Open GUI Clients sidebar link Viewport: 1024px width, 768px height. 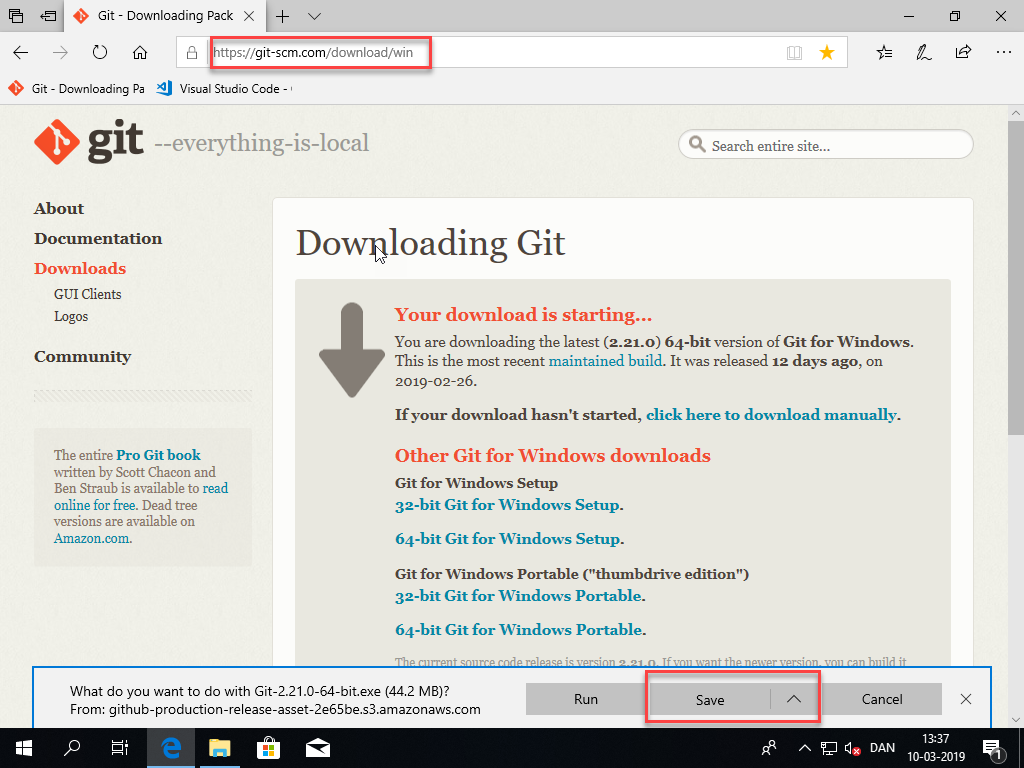click(x=88, y=294)
